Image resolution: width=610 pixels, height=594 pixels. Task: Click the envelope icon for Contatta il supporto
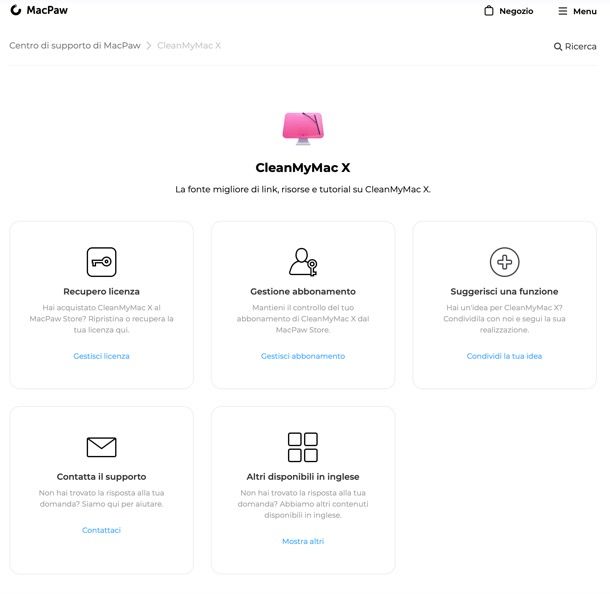click(x=102, y=447)
